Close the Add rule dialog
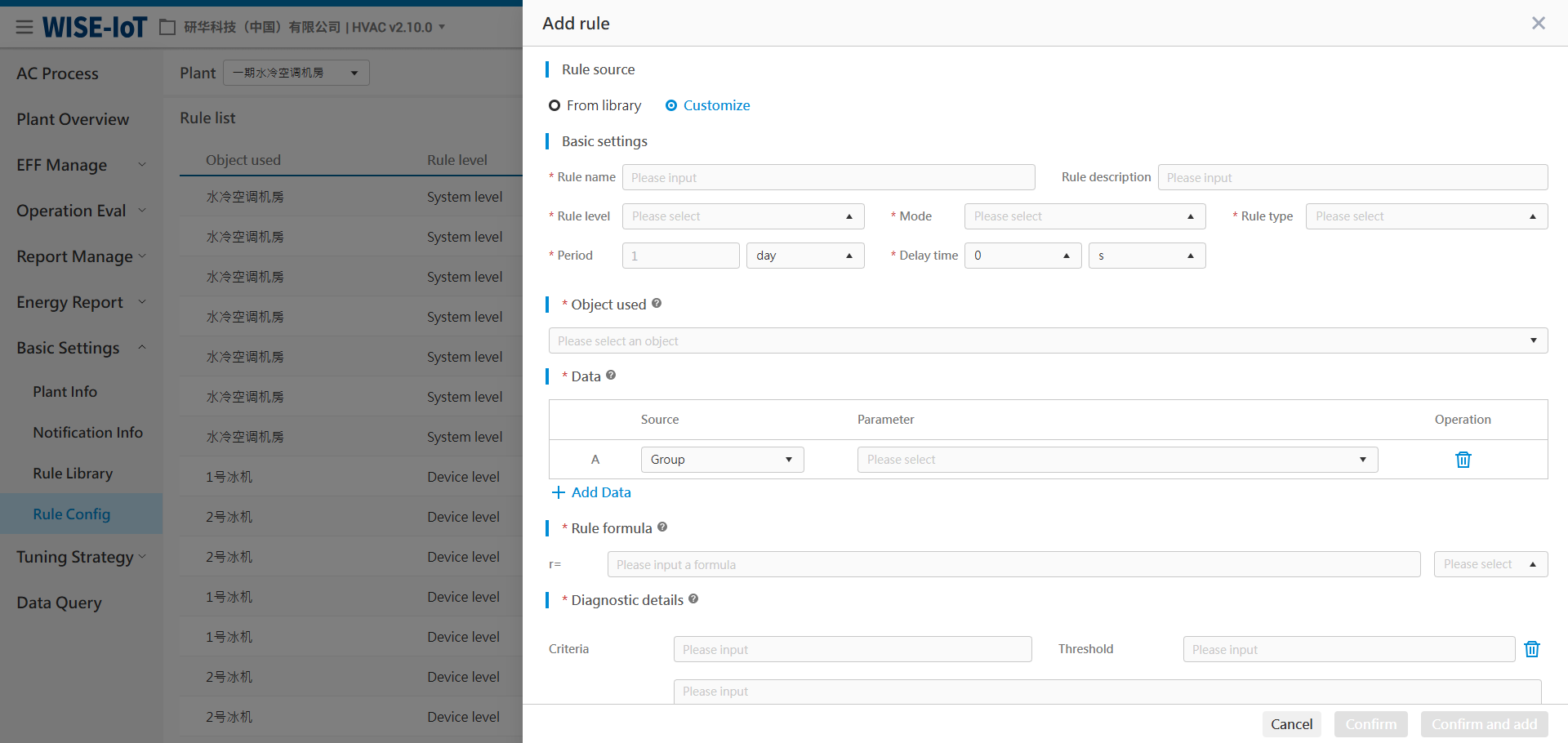The height and width of the screenshot is (743, 1568). point(1538,23)
